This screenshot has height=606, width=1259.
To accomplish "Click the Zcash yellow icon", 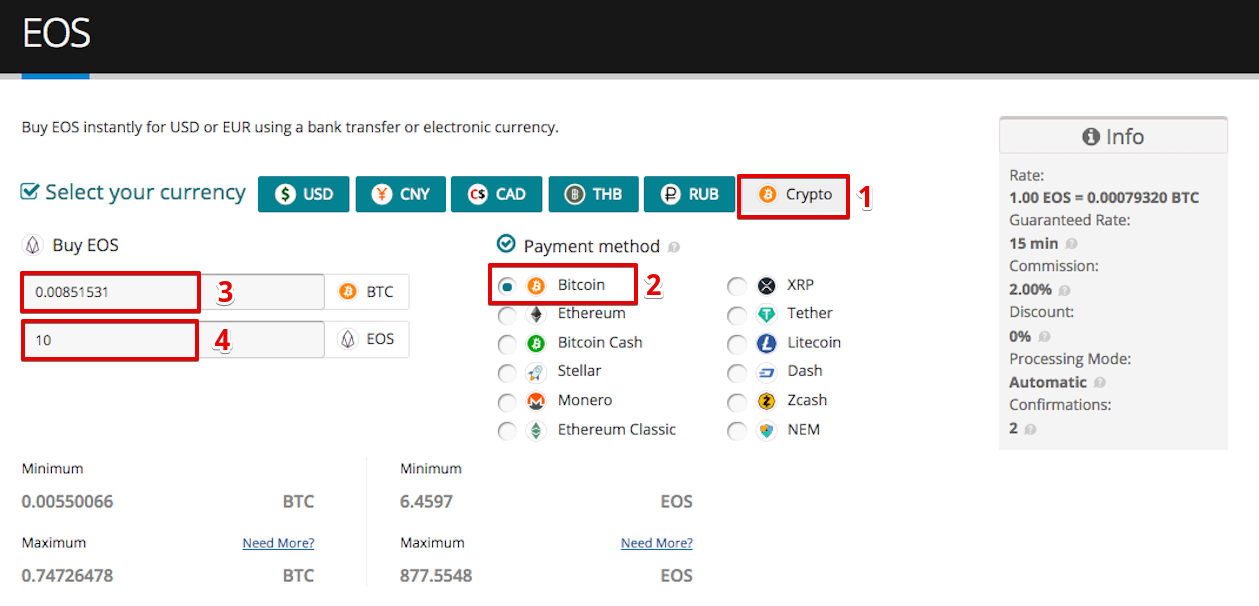I will pyautogui.click(x=767, y=402).
